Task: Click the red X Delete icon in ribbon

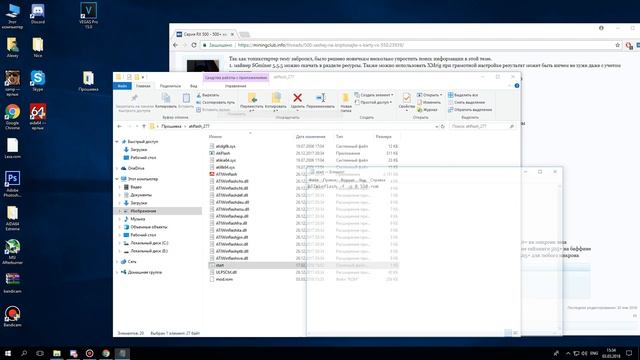Action: click(x=298, y=98)
